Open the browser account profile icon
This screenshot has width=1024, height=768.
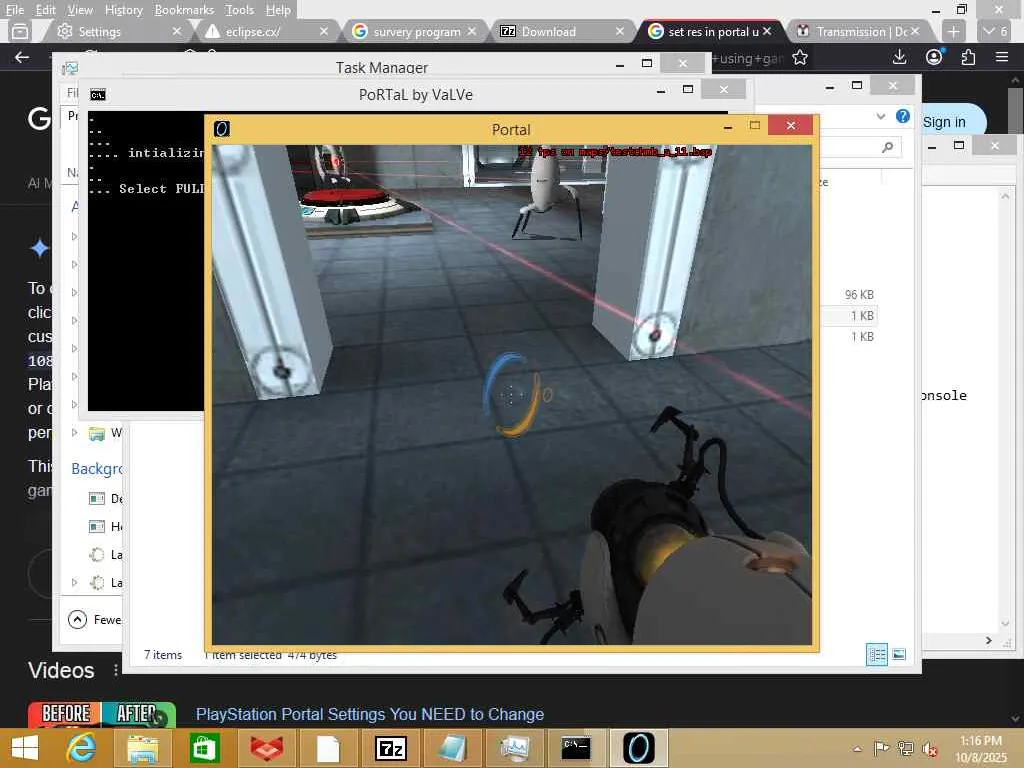click(935, 57)
